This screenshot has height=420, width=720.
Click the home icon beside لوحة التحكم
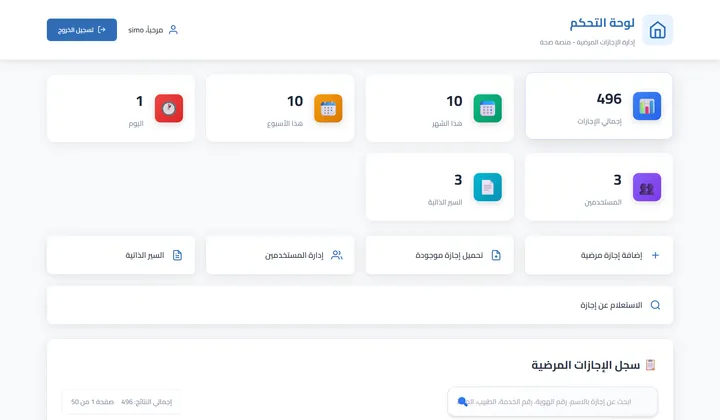[658, 30]
